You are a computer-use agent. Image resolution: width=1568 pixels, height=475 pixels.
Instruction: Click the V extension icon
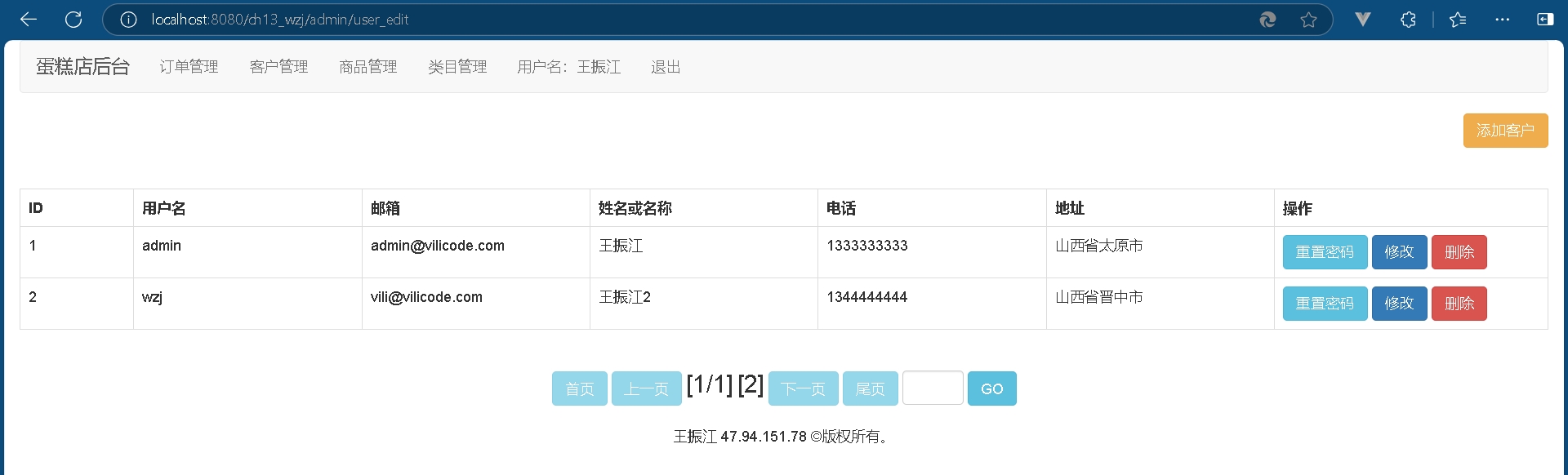pyautogui.click(x=1362, y=20)
